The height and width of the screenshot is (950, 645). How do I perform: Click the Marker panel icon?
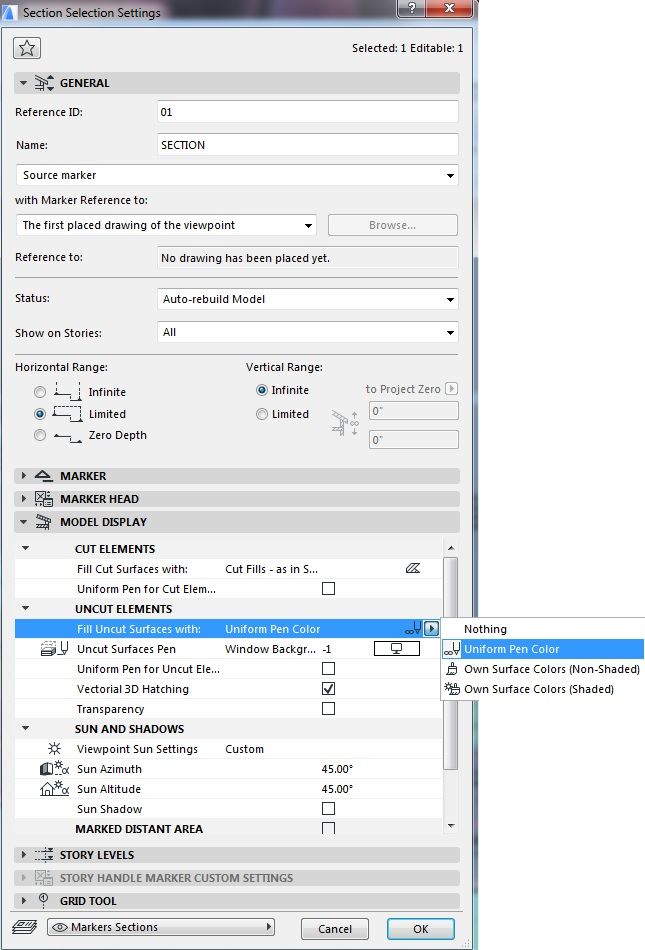point(44,476)
